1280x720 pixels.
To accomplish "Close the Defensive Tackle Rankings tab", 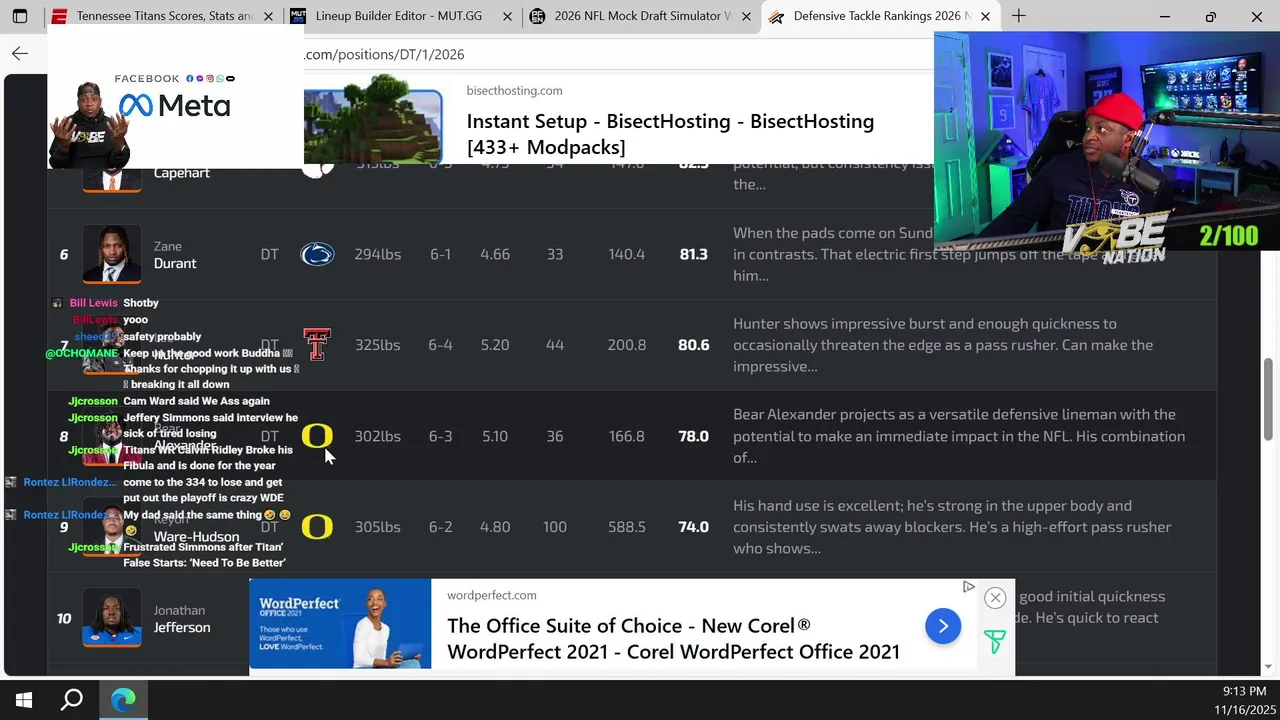I will click(985, 17).
